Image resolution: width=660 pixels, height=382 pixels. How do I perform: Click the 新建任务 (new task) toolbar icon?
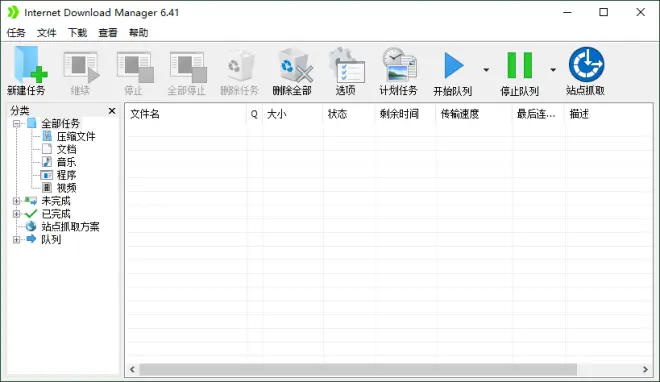29,64
